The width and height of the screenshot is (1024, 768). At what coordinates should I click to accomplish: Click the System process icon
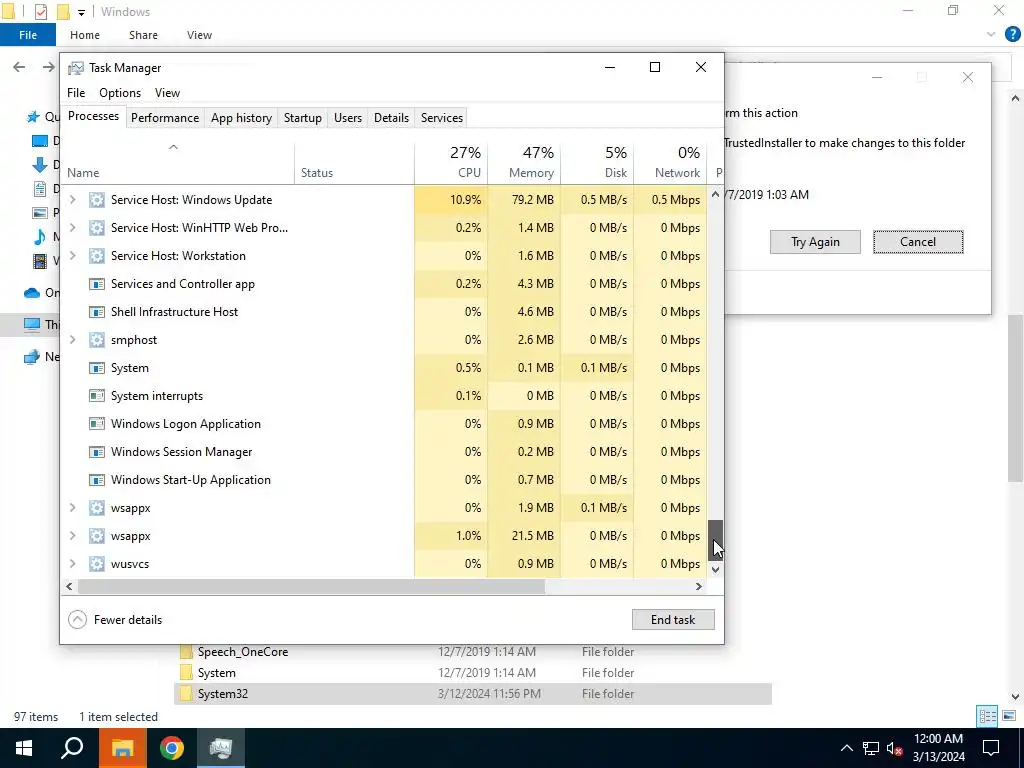97,368
